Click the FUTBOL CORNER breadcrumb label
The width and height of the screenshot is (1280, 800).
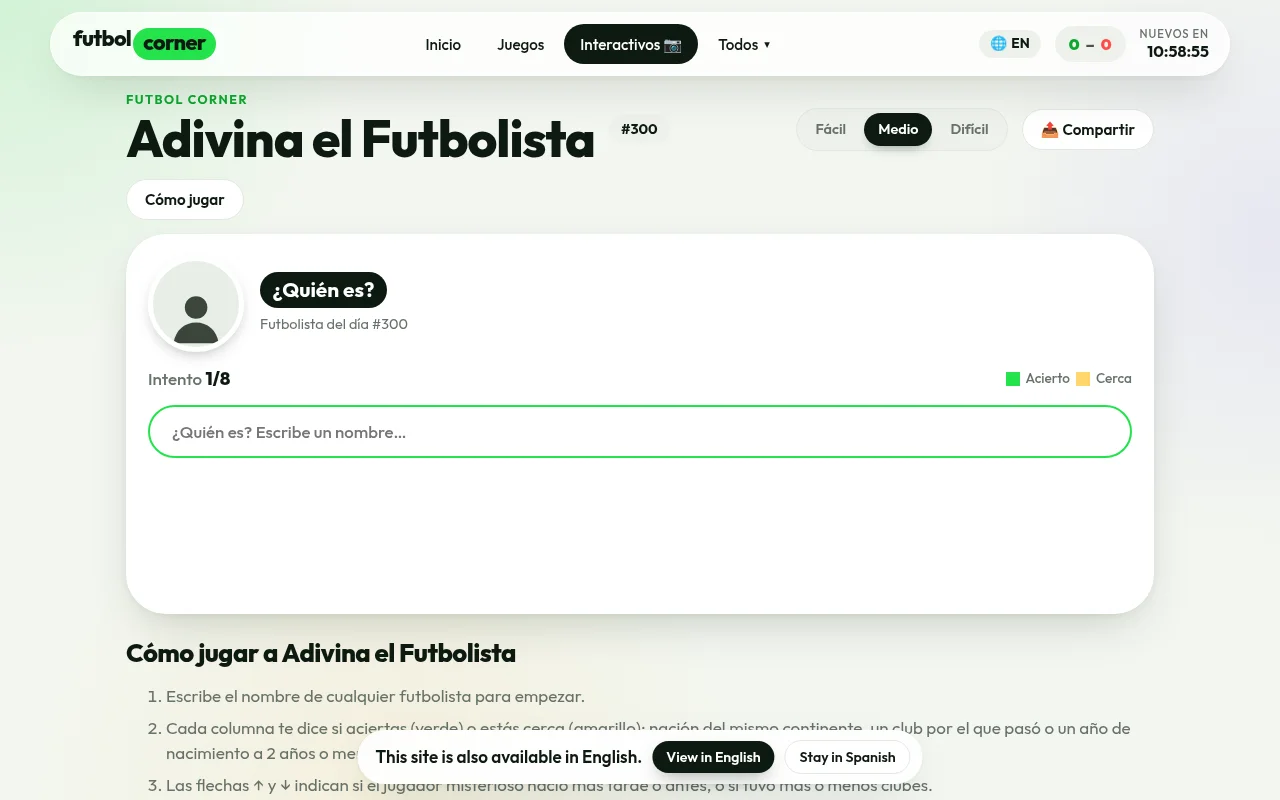click(x=187, y=99)
